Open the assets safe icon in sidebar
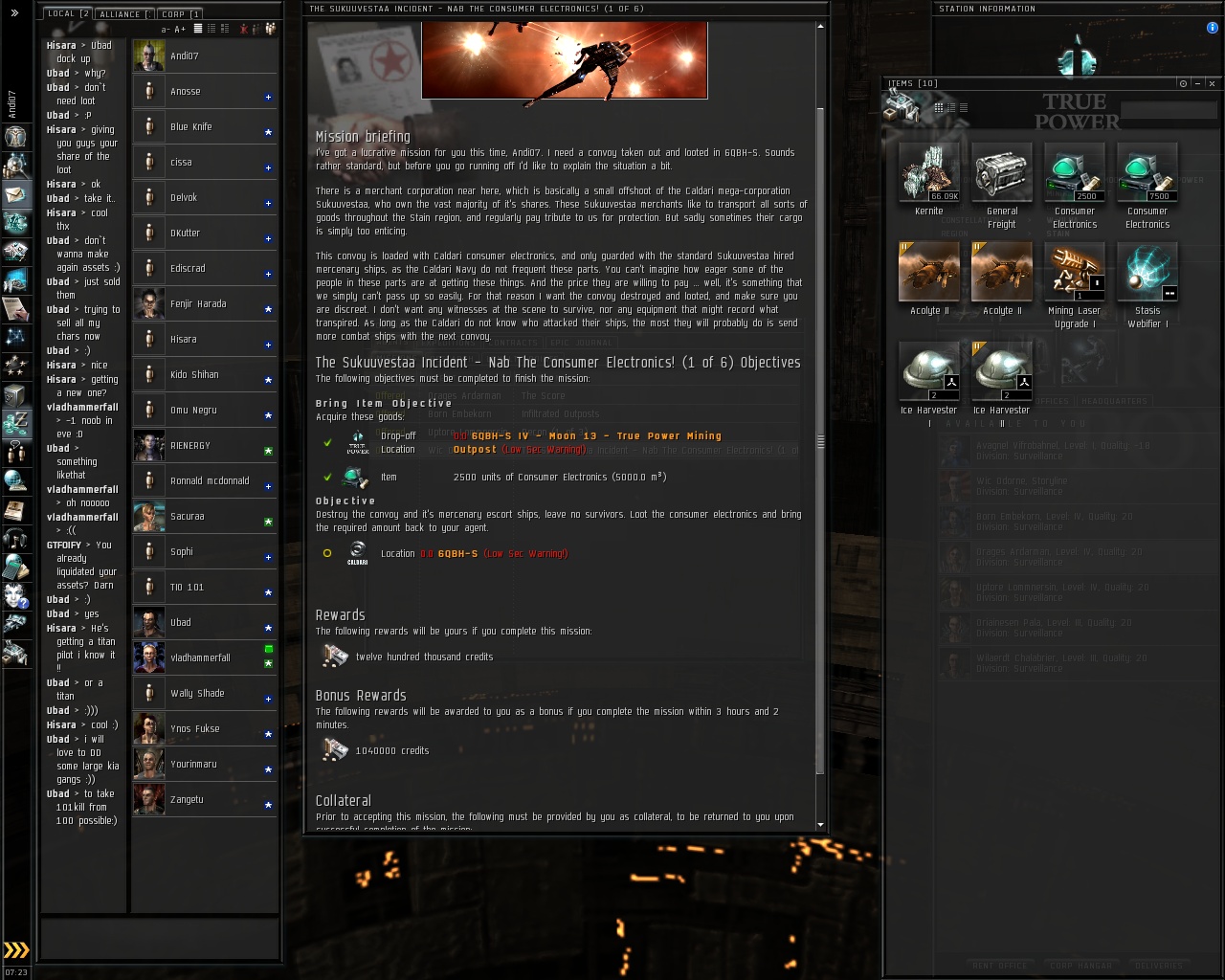This screenshot has height=980, width=1225. 14,394
